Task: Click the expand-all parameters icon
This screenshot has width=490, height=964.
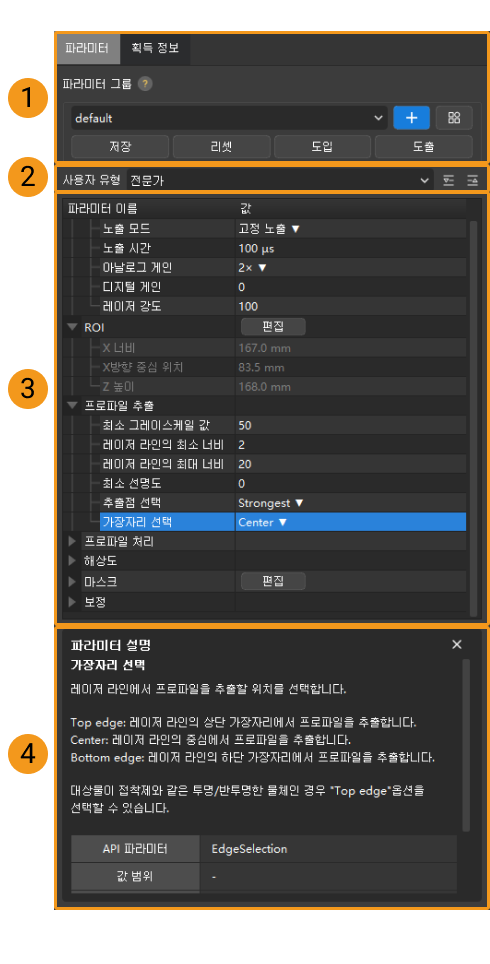Action: tap(449, 180)
